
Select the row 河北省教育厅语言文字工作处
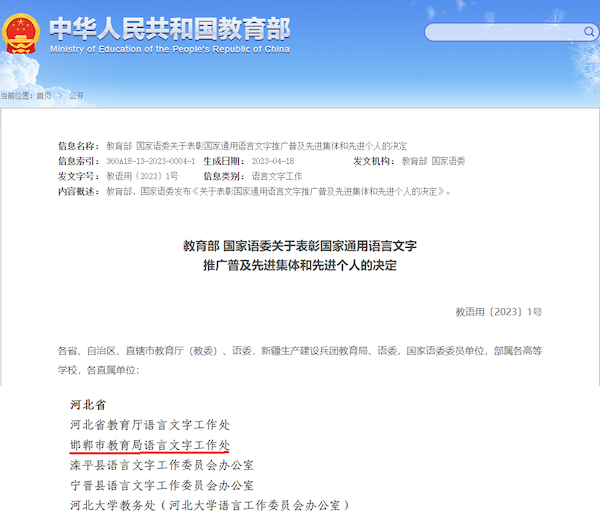(150, 425)
